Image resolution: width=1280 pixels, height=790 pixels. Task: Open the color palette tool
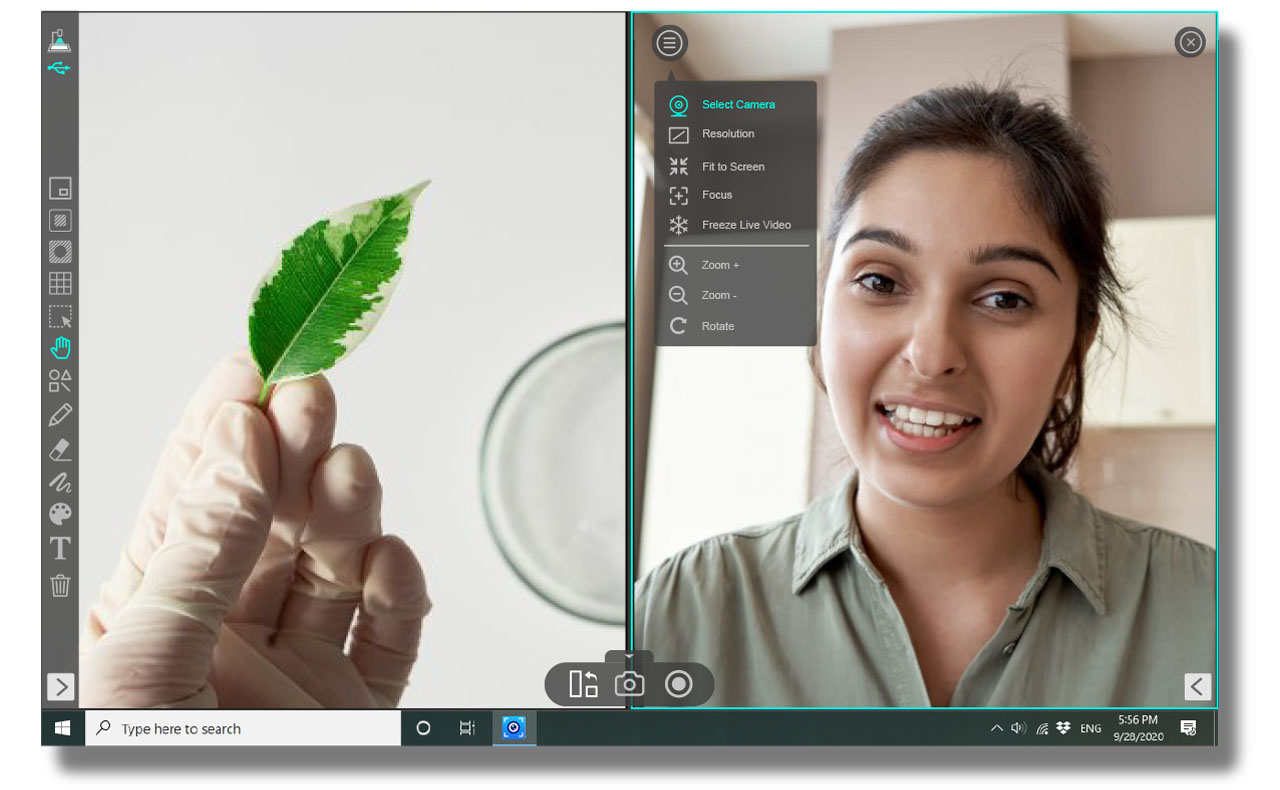click(x=60, y=514)
